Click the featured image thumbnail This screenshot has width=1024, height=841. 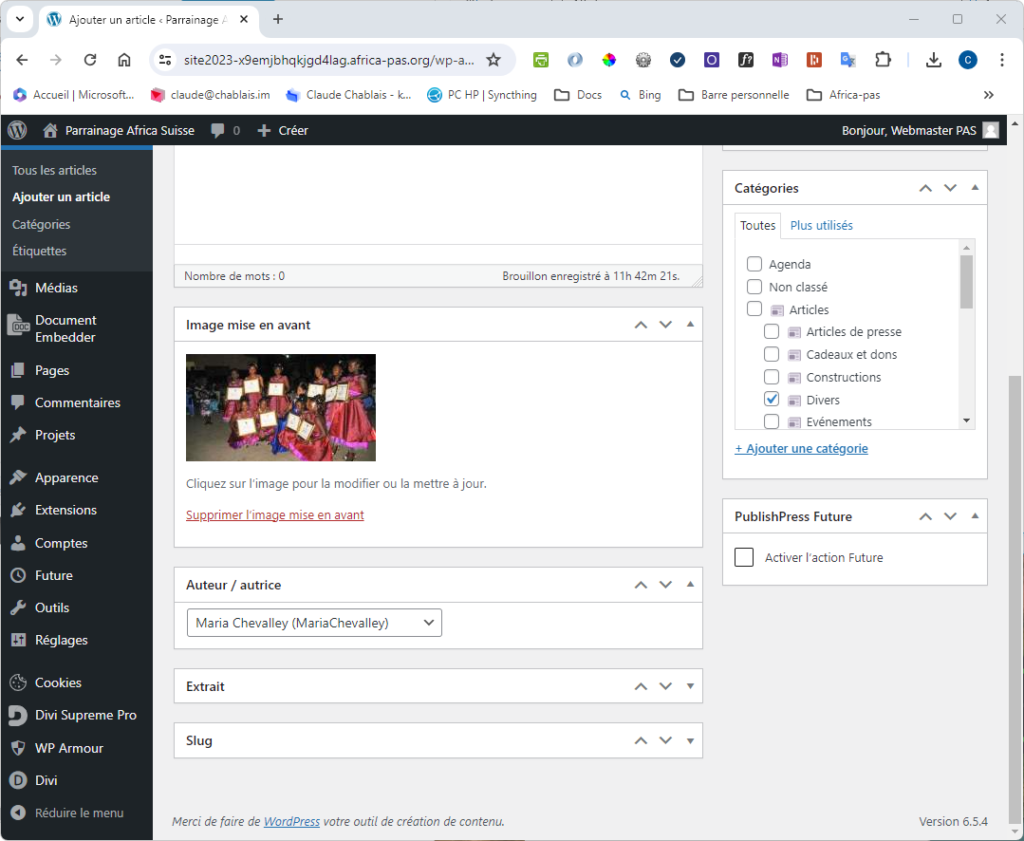coord(281,407)
